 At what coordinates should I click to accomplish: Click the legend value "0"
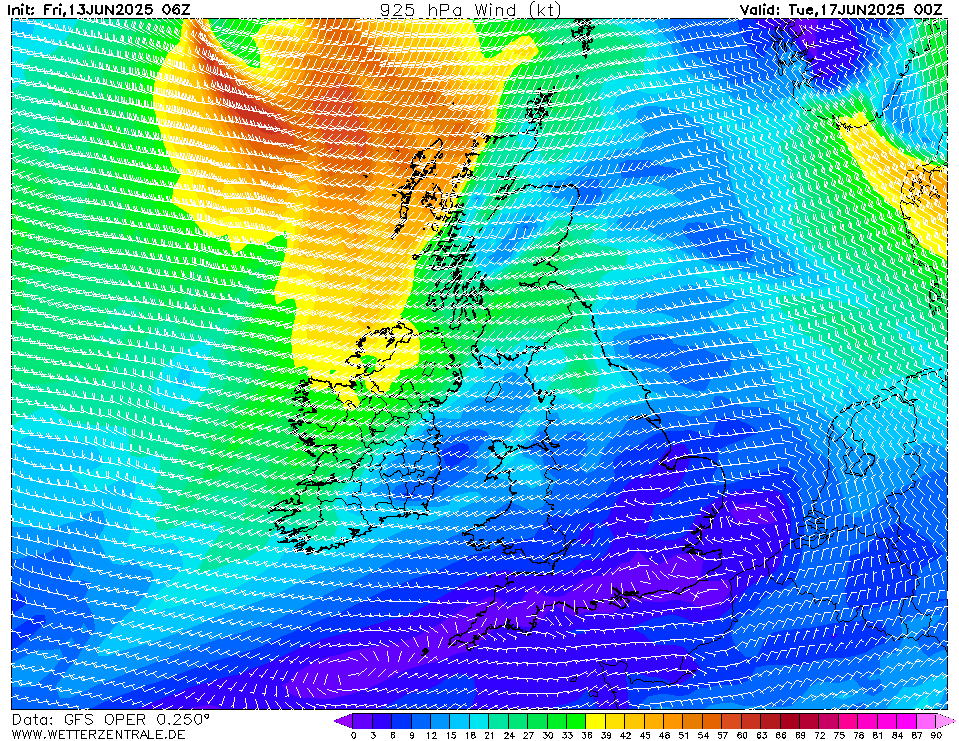click(354, 735)
